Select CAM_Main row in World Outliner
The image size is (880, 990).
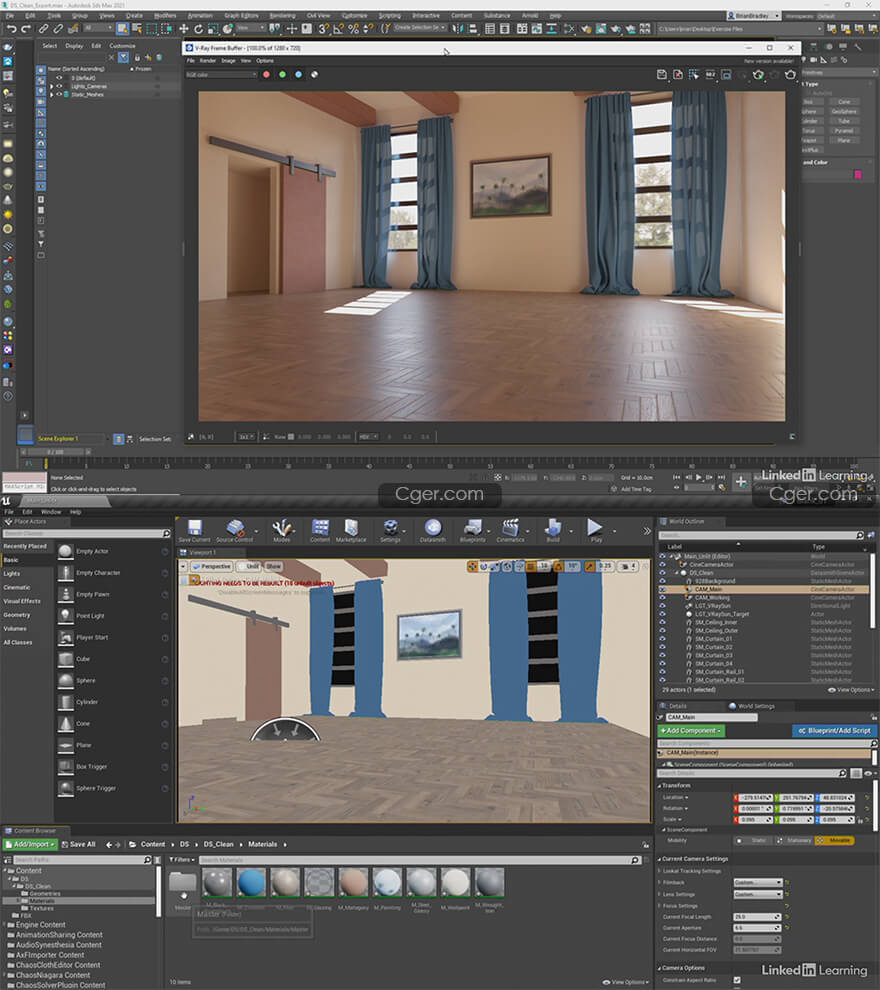[x=764, y=589]
